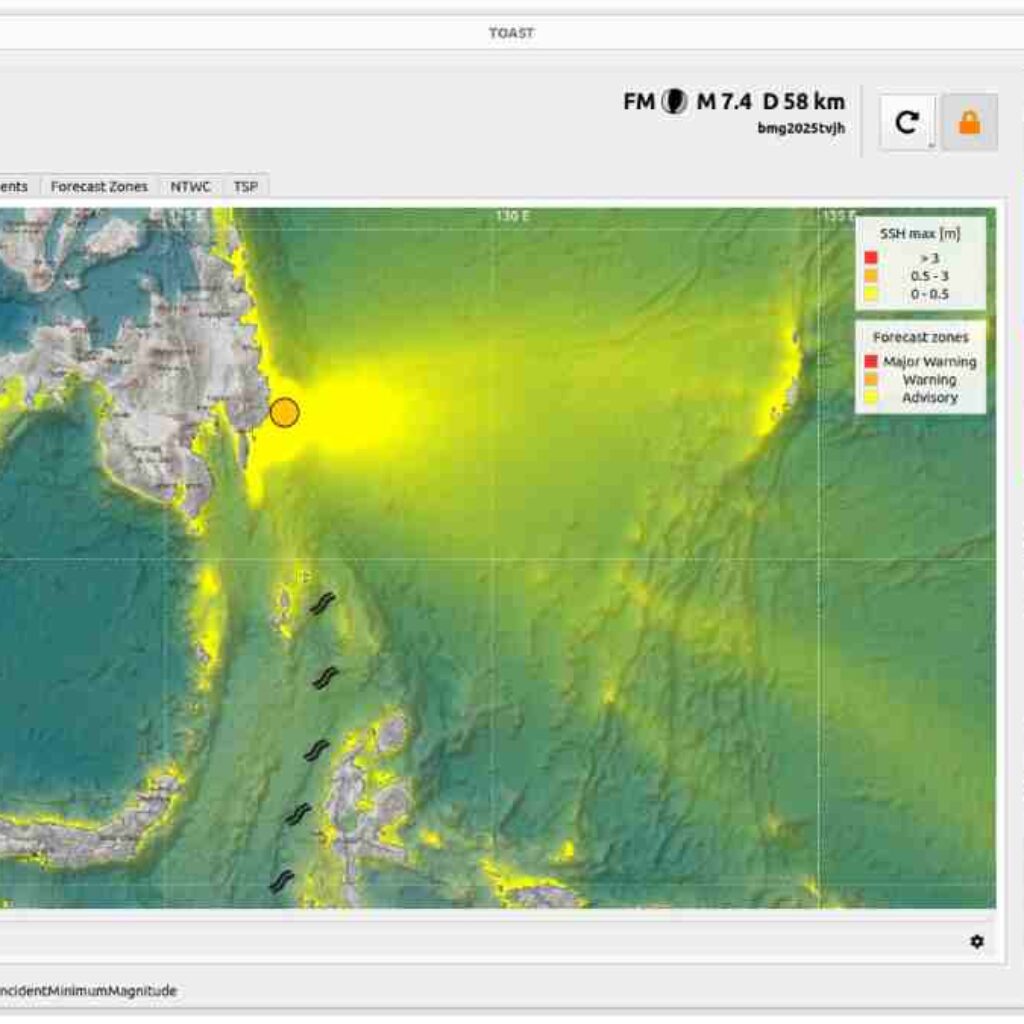Click the M 7.4 magnitude label
The height and width of the screenshot is (1024, 1024).
[724, 101]
